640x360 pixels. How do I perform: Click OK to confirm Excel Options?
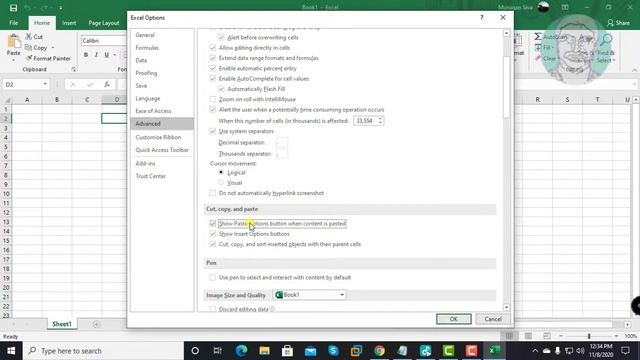click(x=453, y=319)
